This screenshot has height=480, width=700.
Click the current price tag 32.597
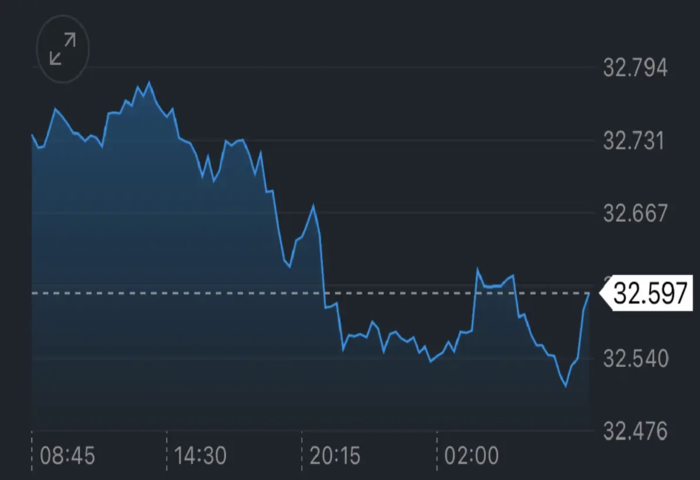coord(650,293)
